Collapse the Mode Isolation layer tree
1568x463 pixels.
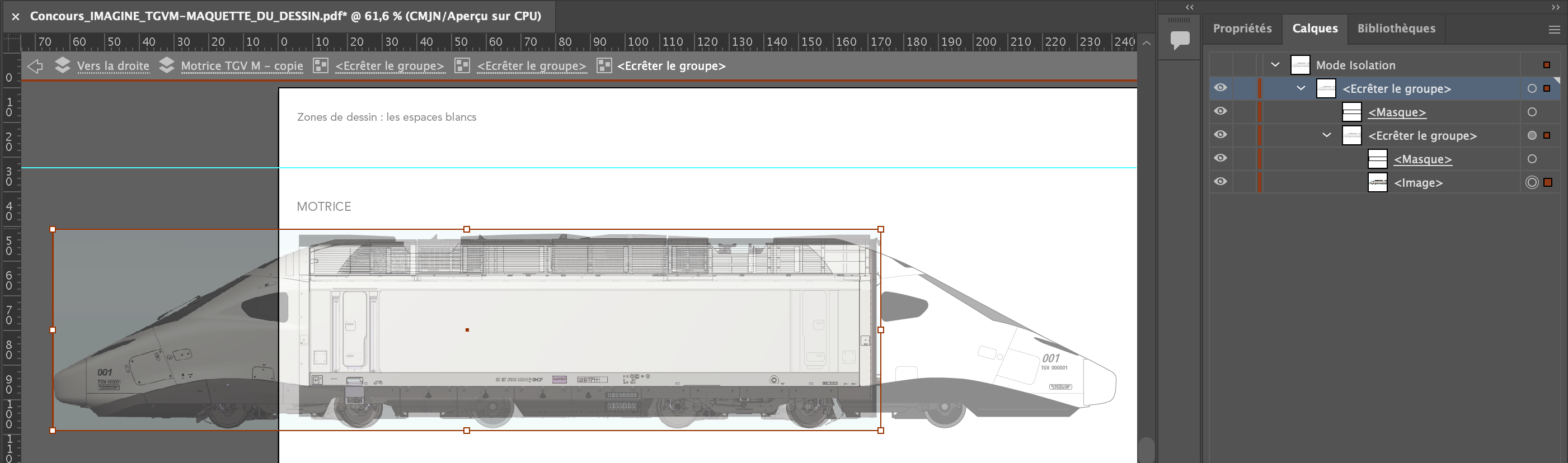tap(1275, 64)
